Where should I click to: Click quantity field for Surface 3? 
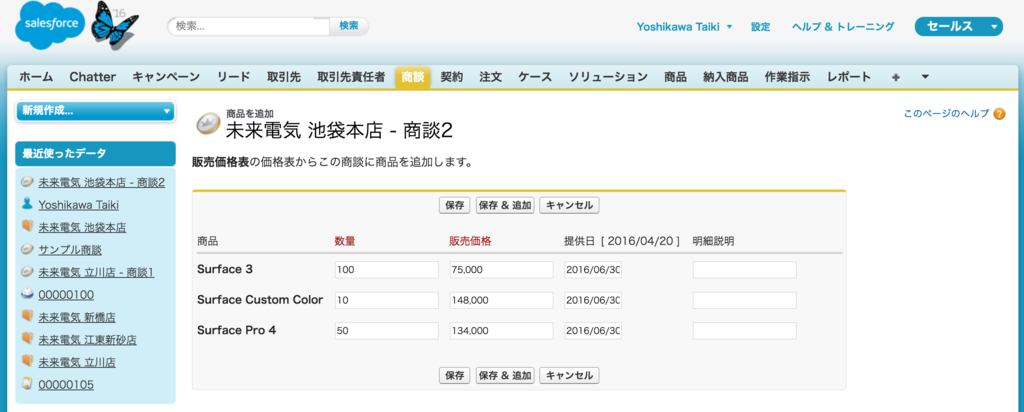387,270
